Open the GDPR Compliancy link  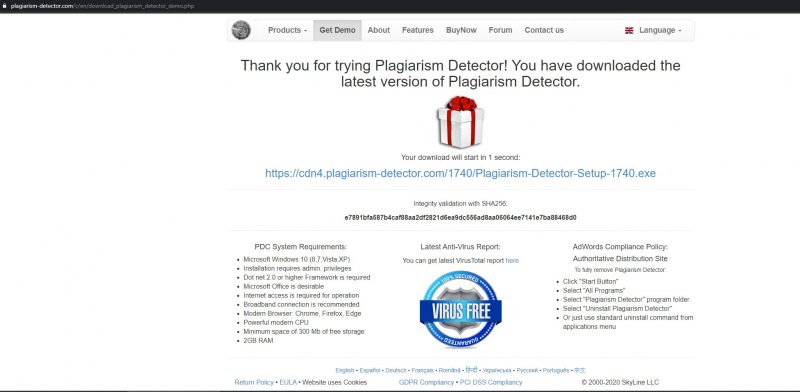click(x=426, y=382)
